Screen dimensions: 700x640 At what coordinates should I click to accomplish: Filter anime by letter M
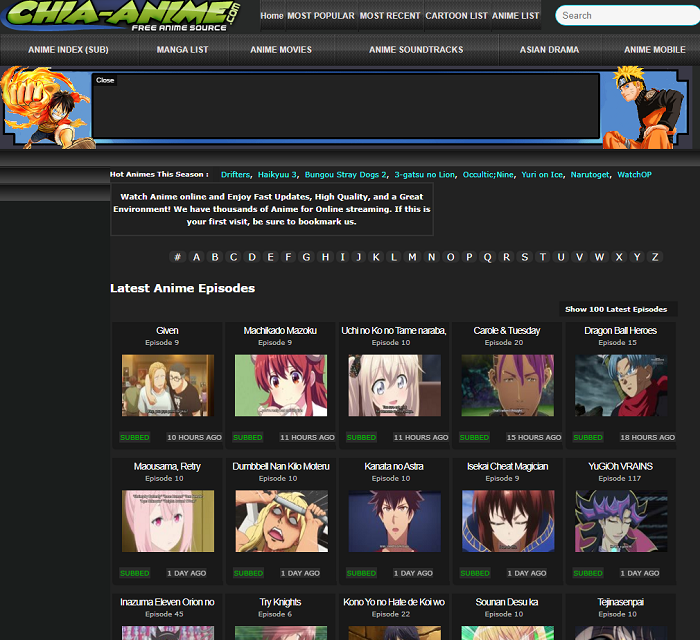click(x=412, y=257)
